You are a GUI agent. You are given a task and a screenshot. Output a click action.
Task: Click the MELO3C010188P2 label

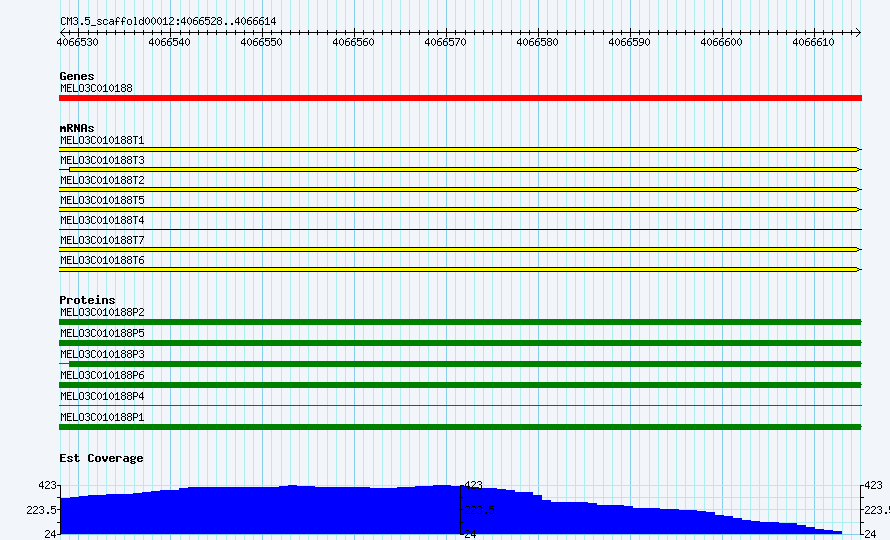click(102, 312)
